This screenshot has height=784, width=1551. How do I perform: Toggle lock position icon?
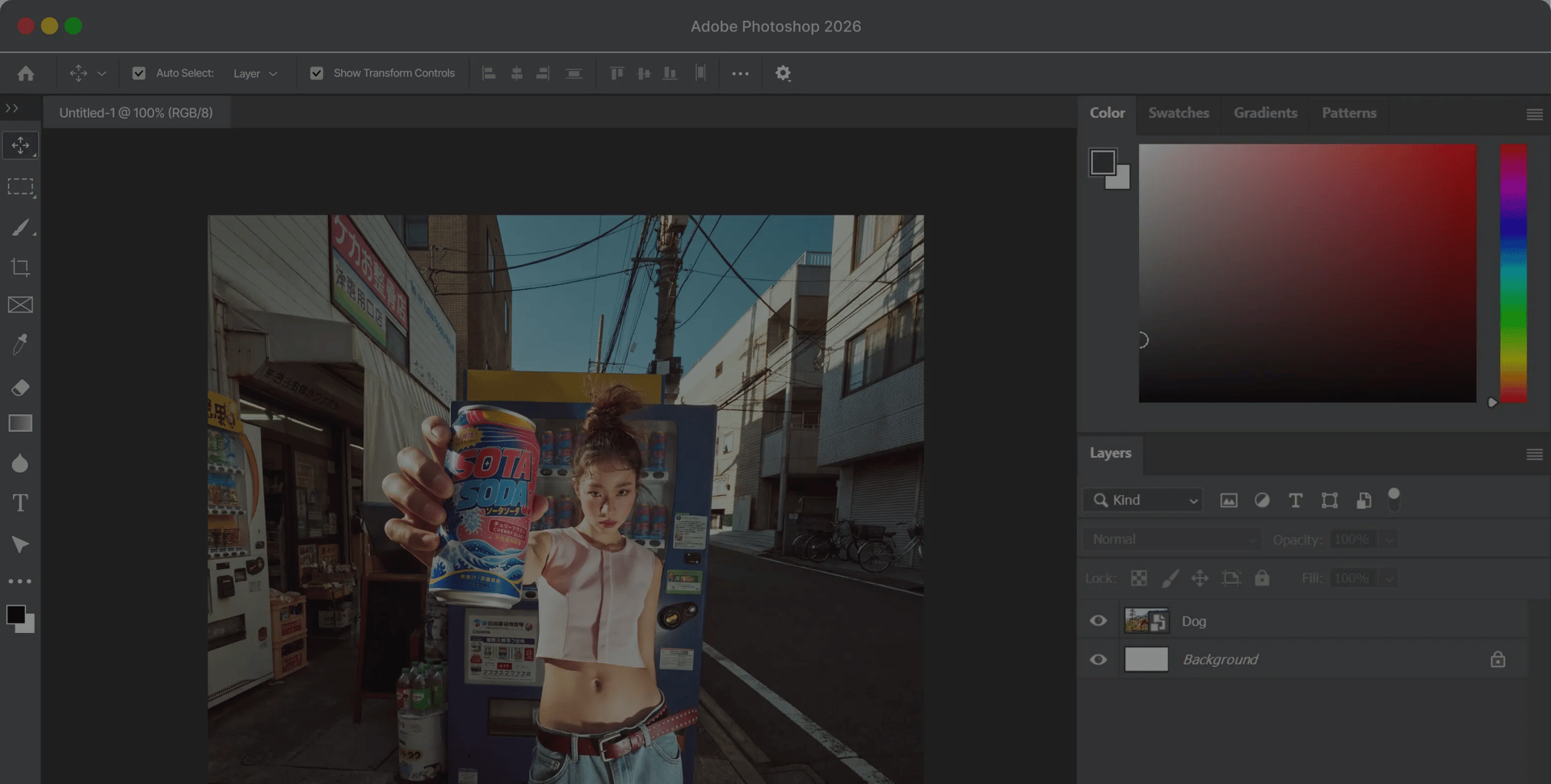(1200, 578)
